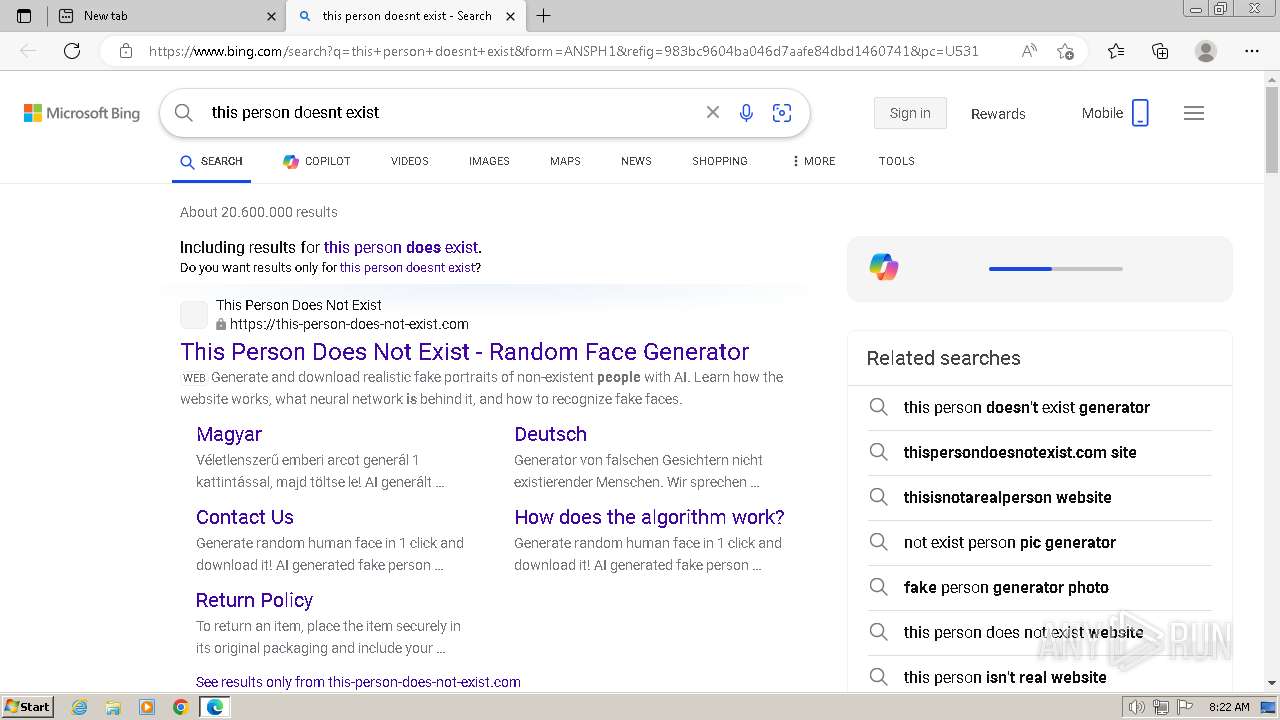Image resolution: width=1280 pixels, height=720 pixels.
Task: Open volume control in system tray
Action: coord(1137,707)
